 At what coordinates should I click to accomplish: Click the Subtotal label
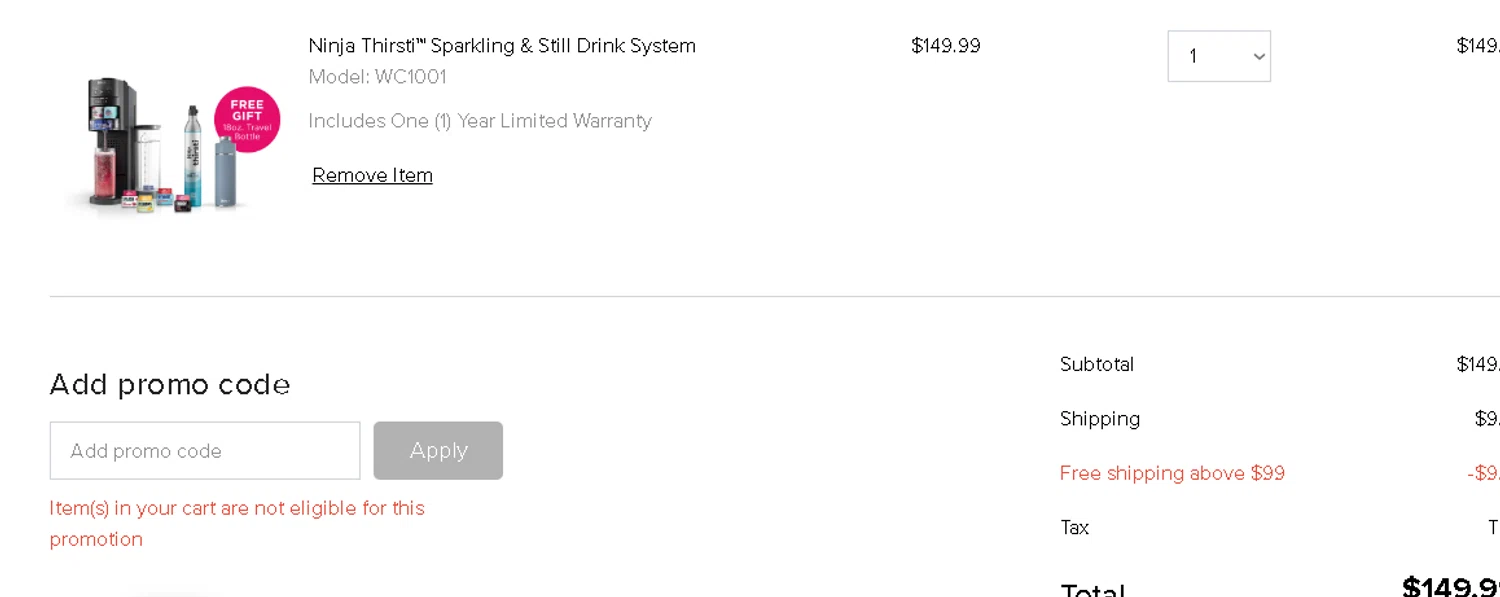click(x=1097, y=365)
